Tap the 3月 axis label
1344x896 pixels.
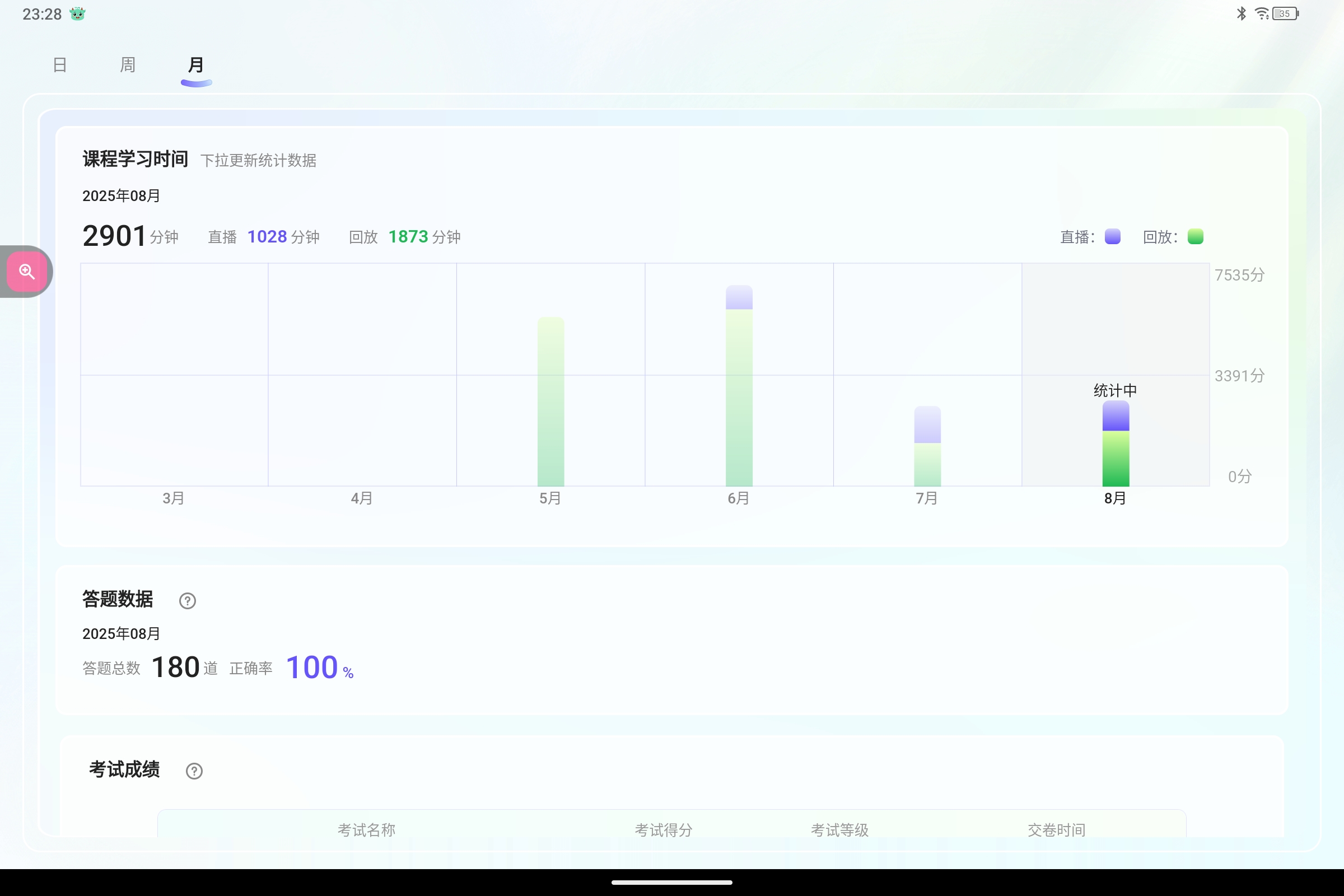pyautogui.click(x=174, y=498)
